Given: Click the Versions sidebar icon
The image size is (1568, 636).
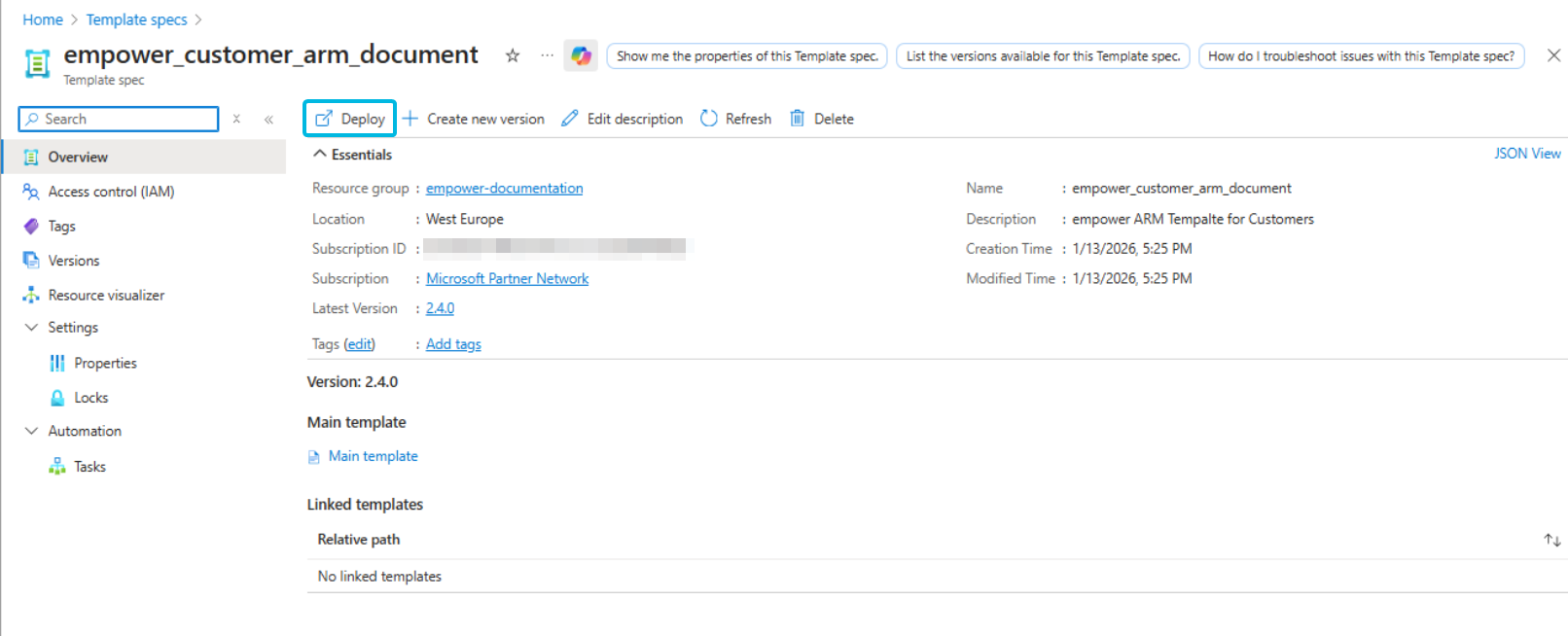Looking at the screenshot, I should pos(31,261).
